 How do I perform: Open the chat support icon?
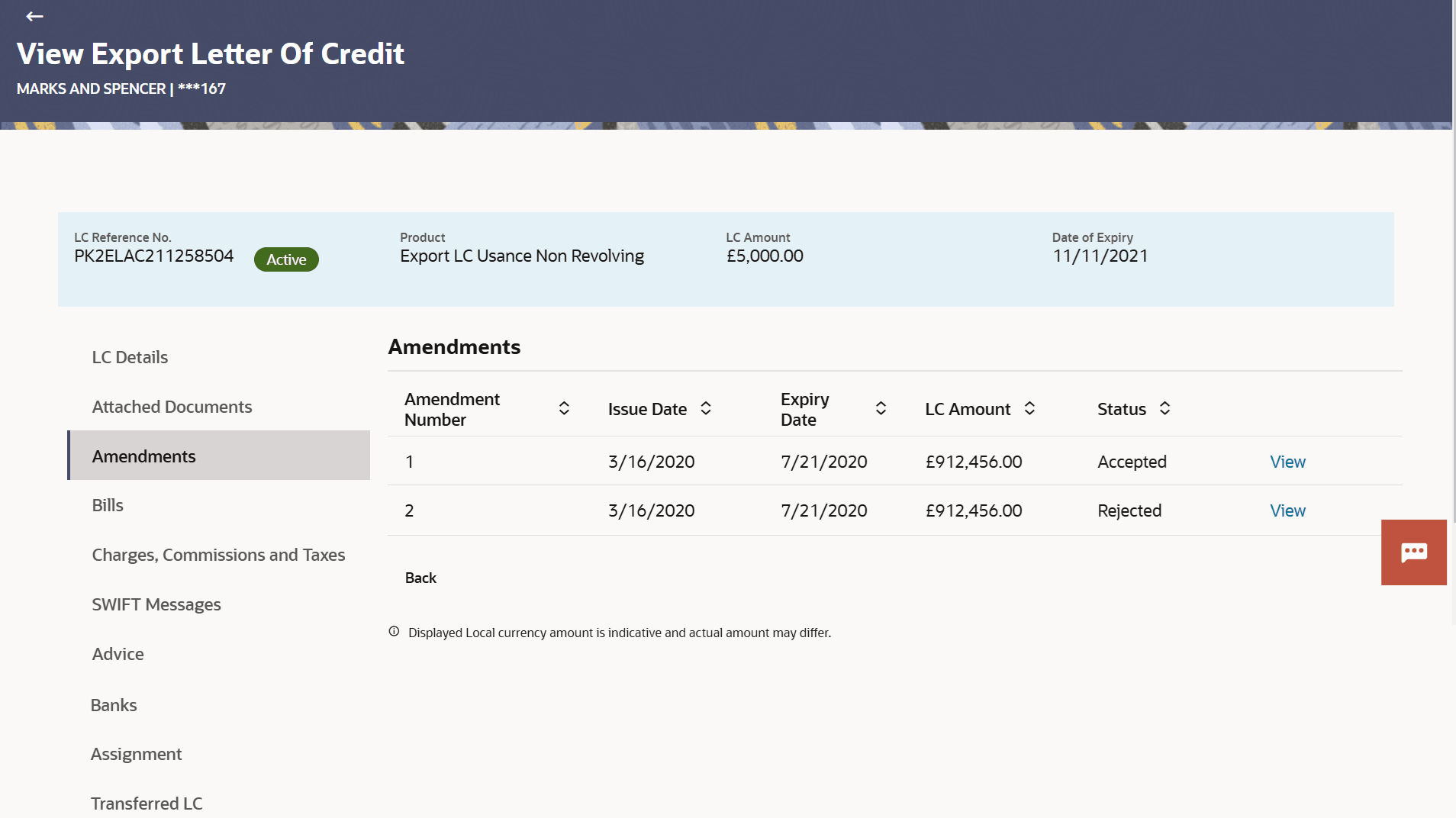[1414, 552]
